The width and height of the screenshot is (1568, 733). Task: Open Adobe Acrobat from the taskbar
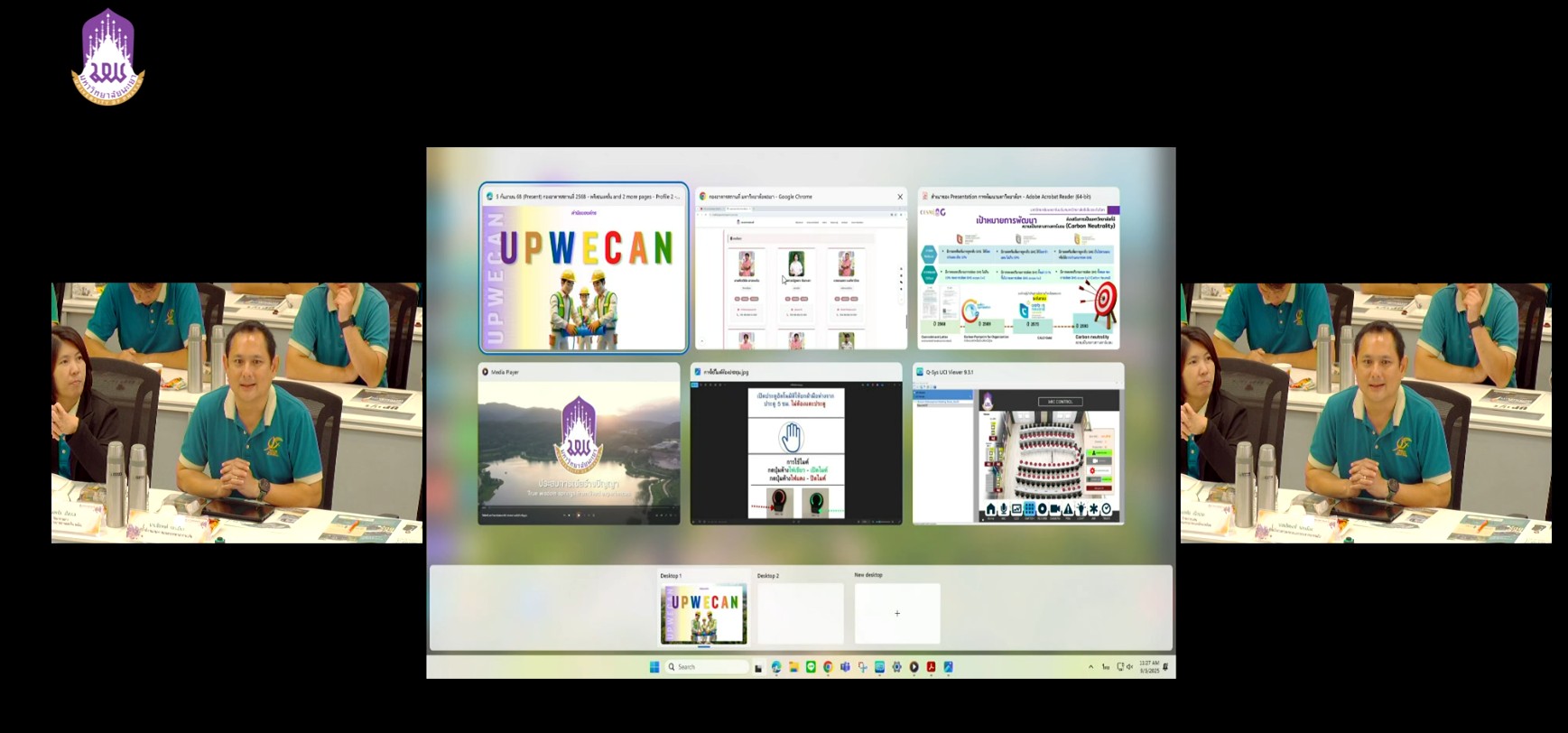(x=931, y=667)
